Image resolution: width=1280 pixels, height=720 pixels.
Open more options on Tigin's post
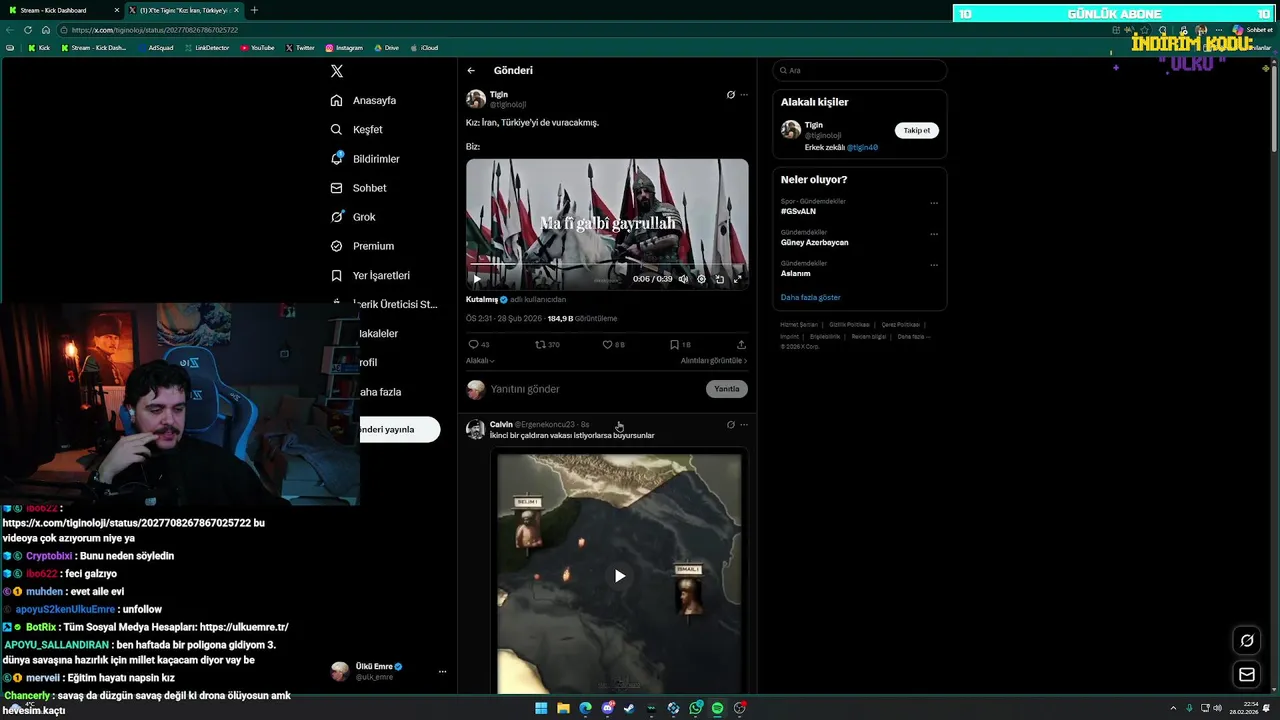744,95
